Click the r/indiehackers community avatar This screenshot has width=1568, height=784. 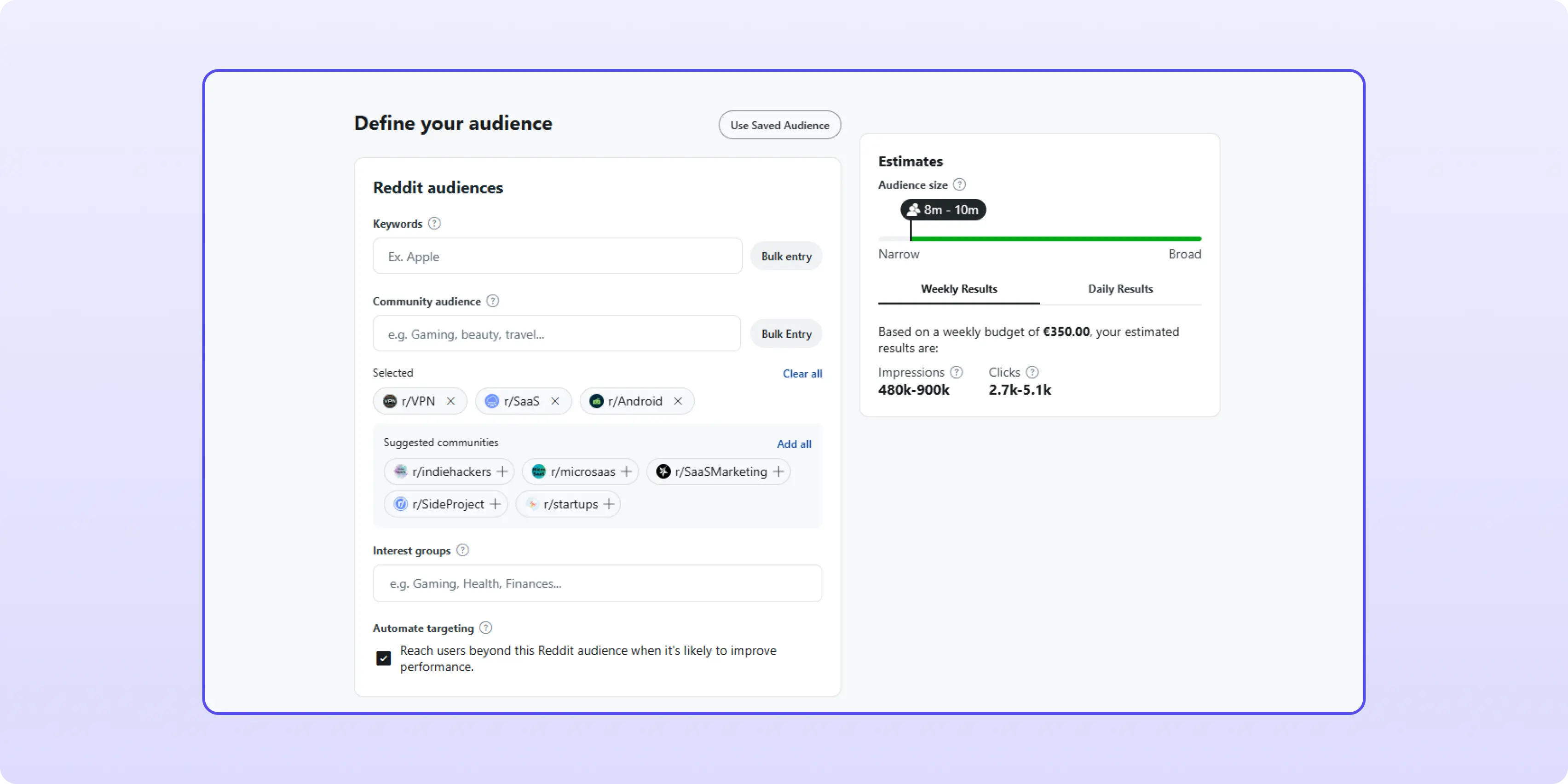click(x=401, y=472)
